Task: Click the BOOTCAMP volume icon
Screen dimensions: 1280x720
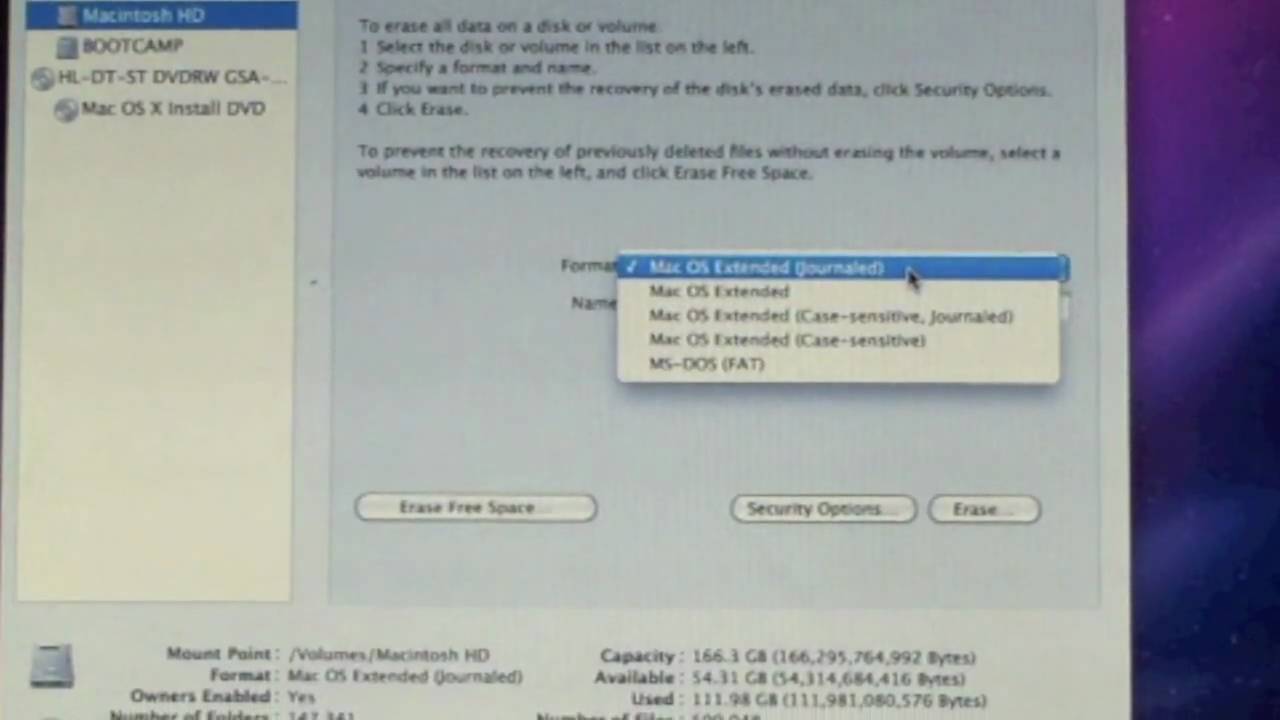Action: [66, 46]
